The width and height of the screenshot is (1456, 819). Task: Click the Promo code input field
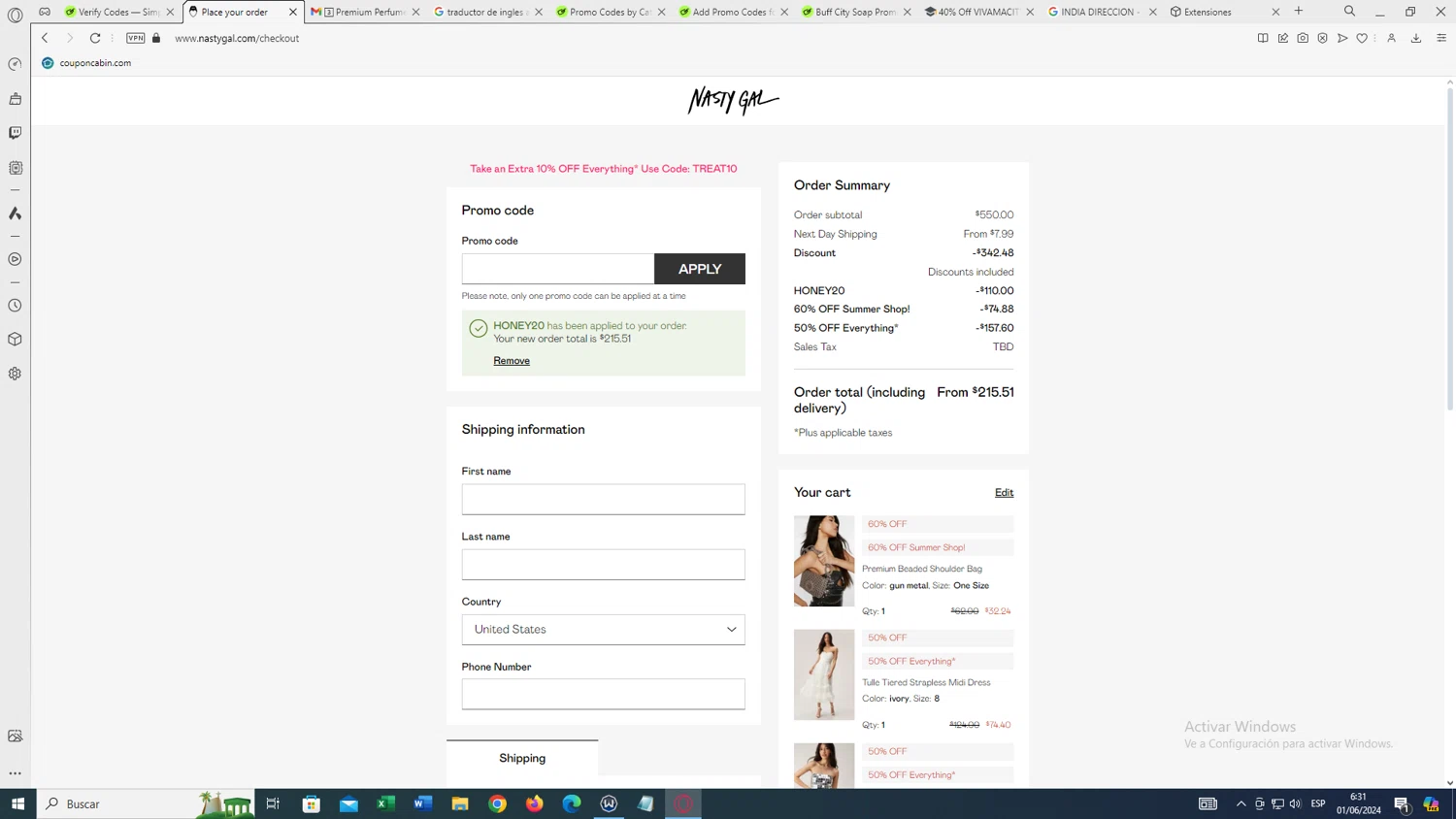(x=558, y=269)
